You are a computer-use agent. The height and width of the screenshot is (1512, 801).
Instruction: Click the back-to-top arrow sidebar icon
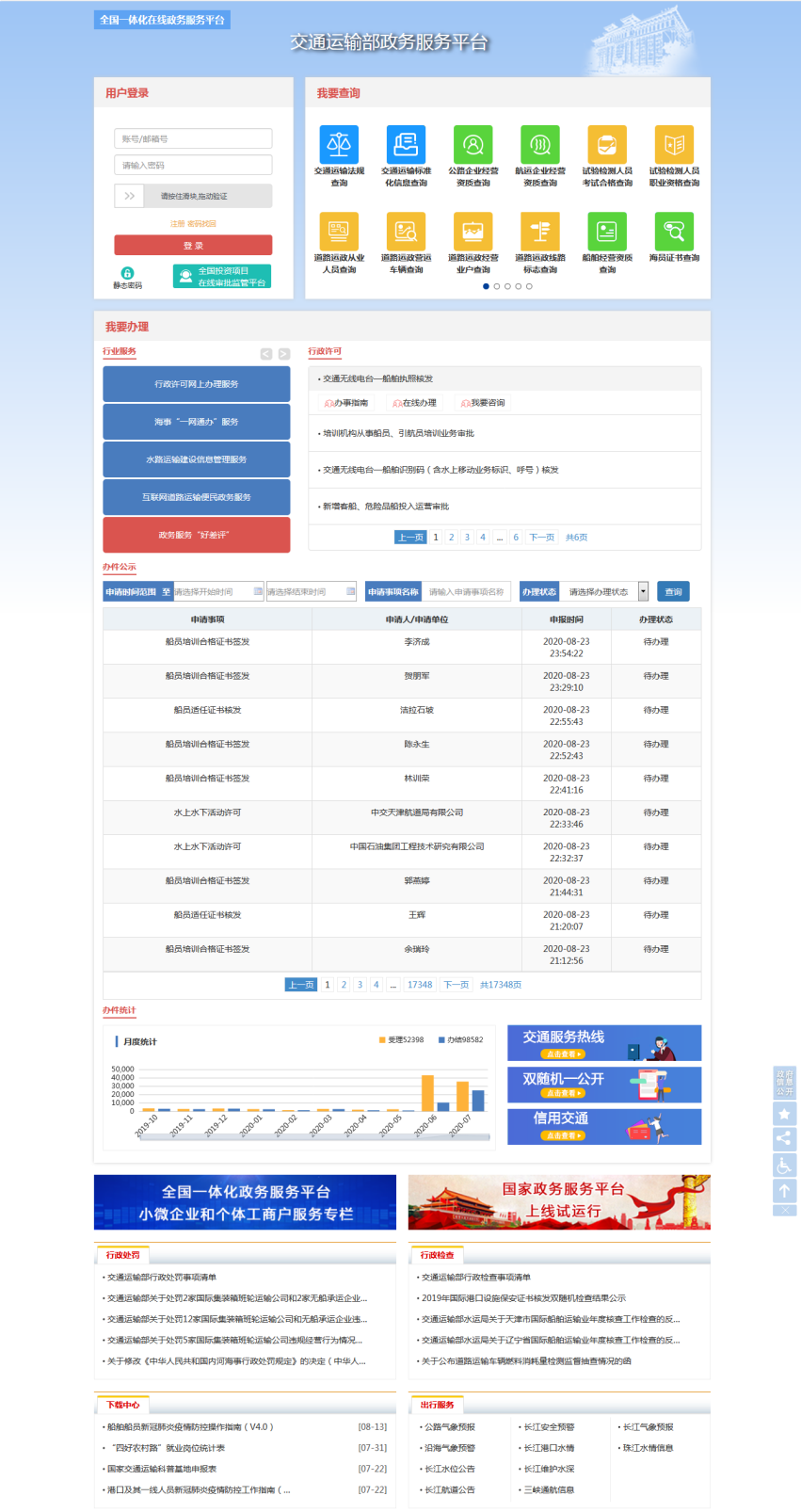(785, 1190)
